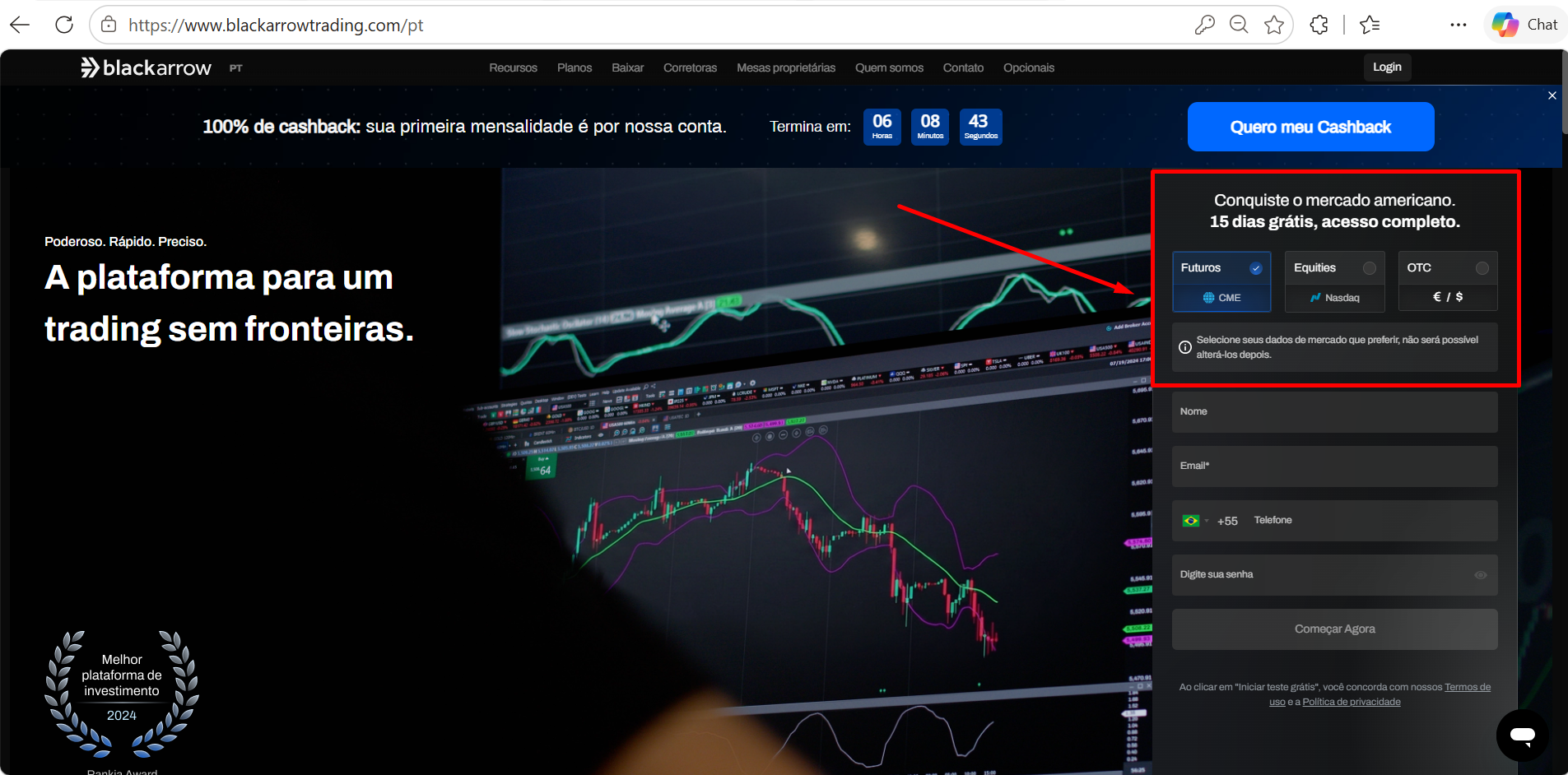The width and height of the screenshot is (1568, 775).
Task: Open Mesas proprietárias in the navigation
Action: 786,67
